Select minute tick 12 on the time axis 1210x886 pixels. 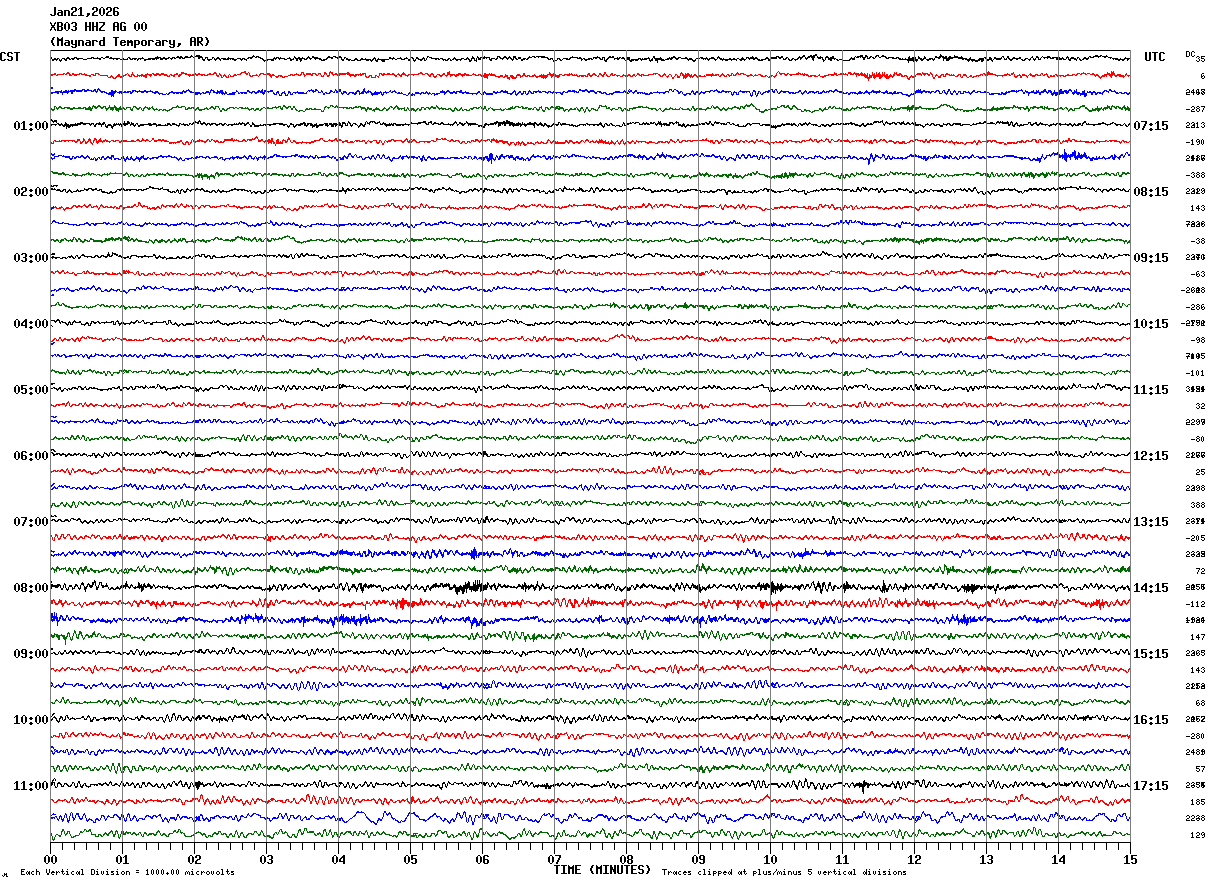(914, 859)
